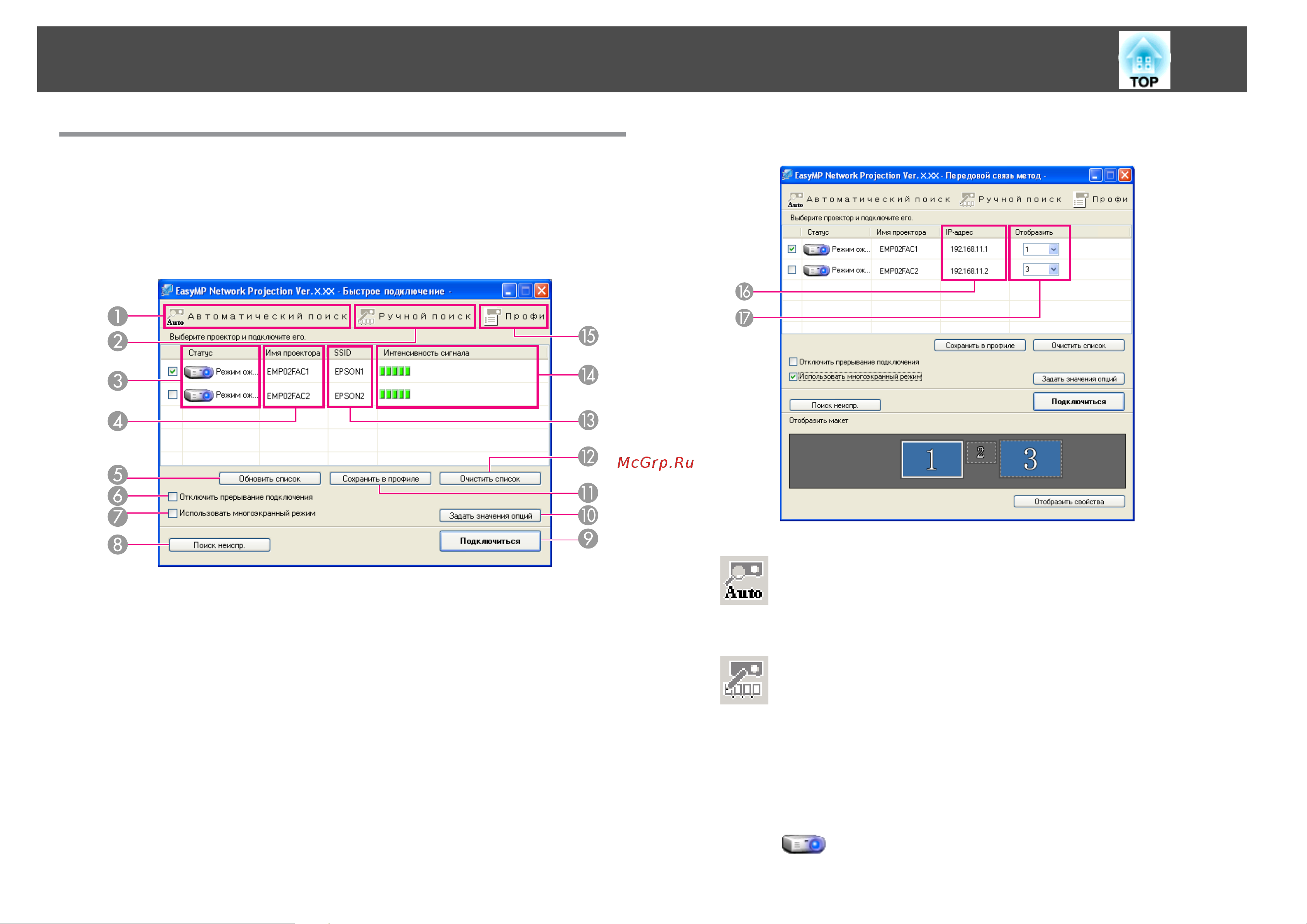Enable 'Отключить прерывание подключения' in Advanced connection window
Screen dimensions: 1307x924
point(793,362)
